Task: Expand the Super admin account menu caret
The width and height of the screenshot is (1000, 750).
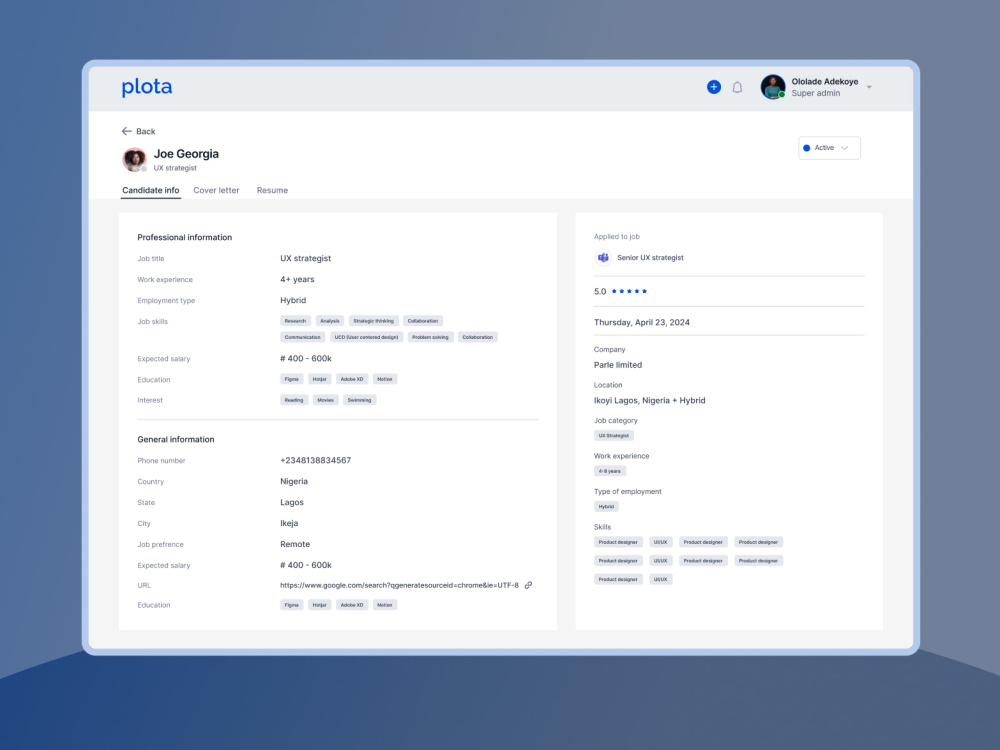Action: coord(869,87)
